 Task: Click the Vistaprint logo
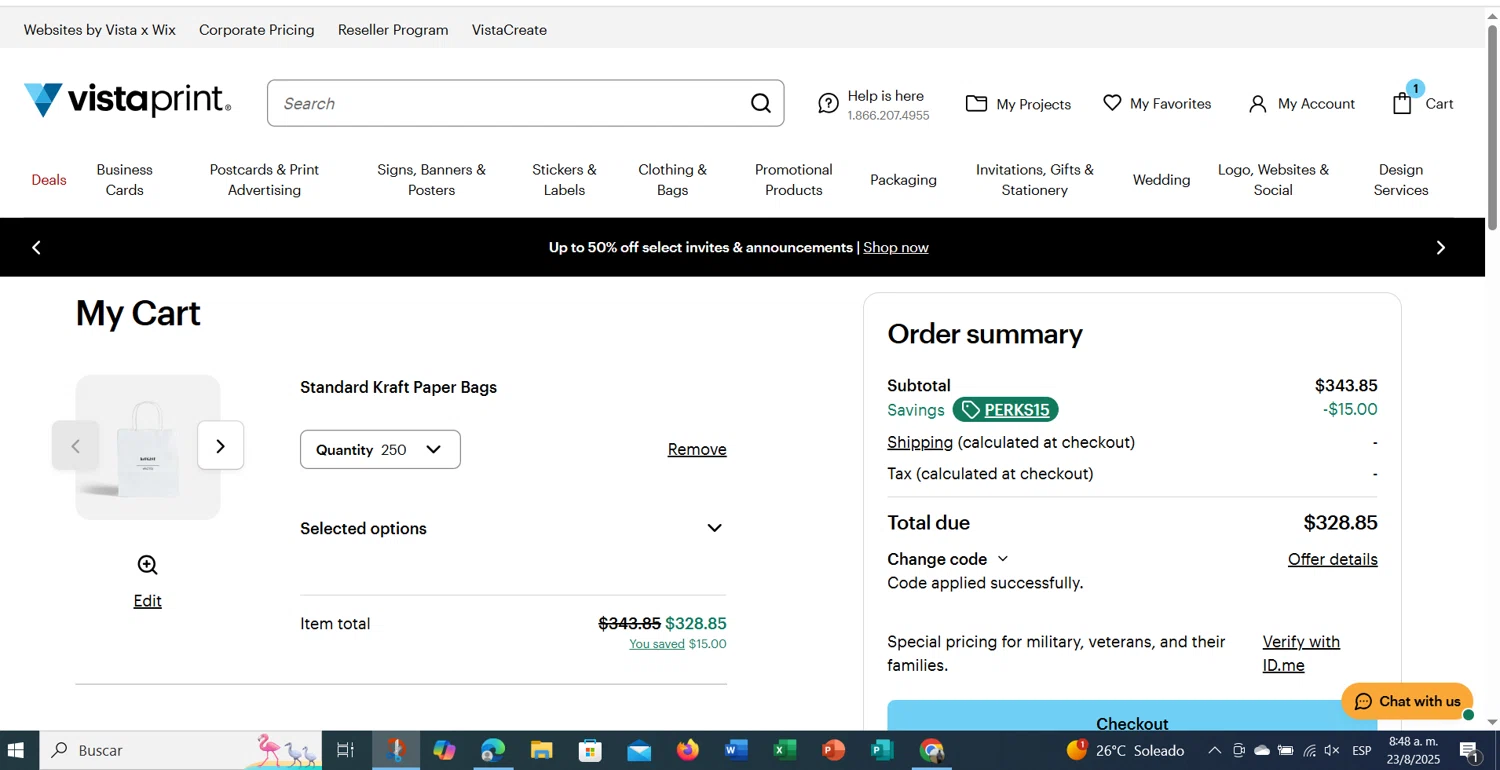[x=127, y=101]
